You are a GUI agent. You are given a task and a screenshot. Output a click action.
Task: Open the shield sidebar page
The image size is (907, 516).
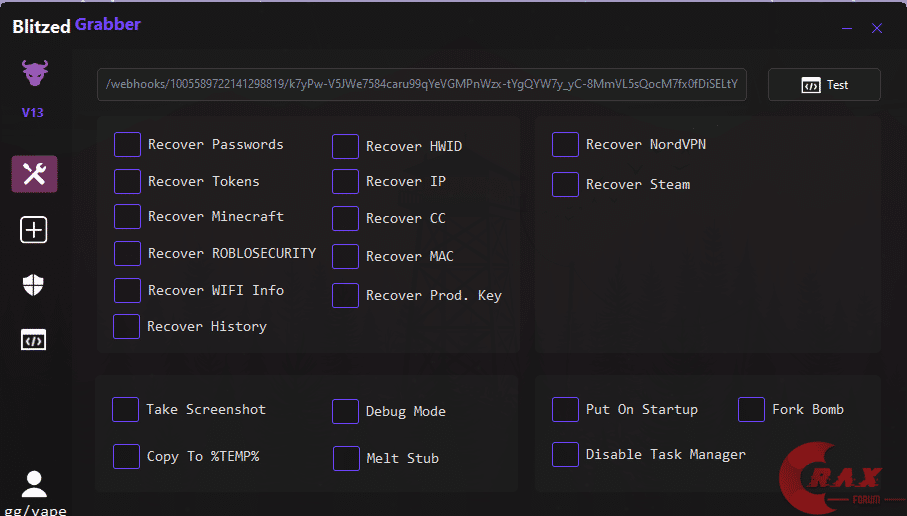click(34, 285)
